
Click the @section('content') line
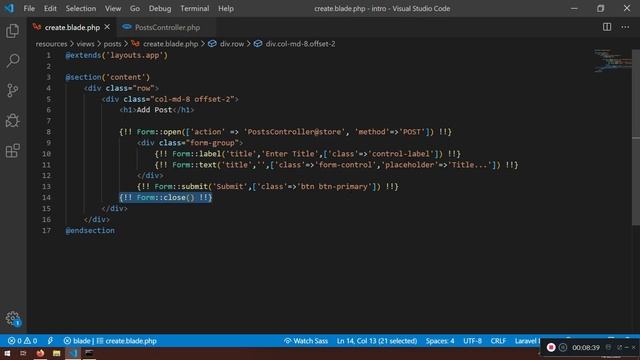click(x=108, y=77)
